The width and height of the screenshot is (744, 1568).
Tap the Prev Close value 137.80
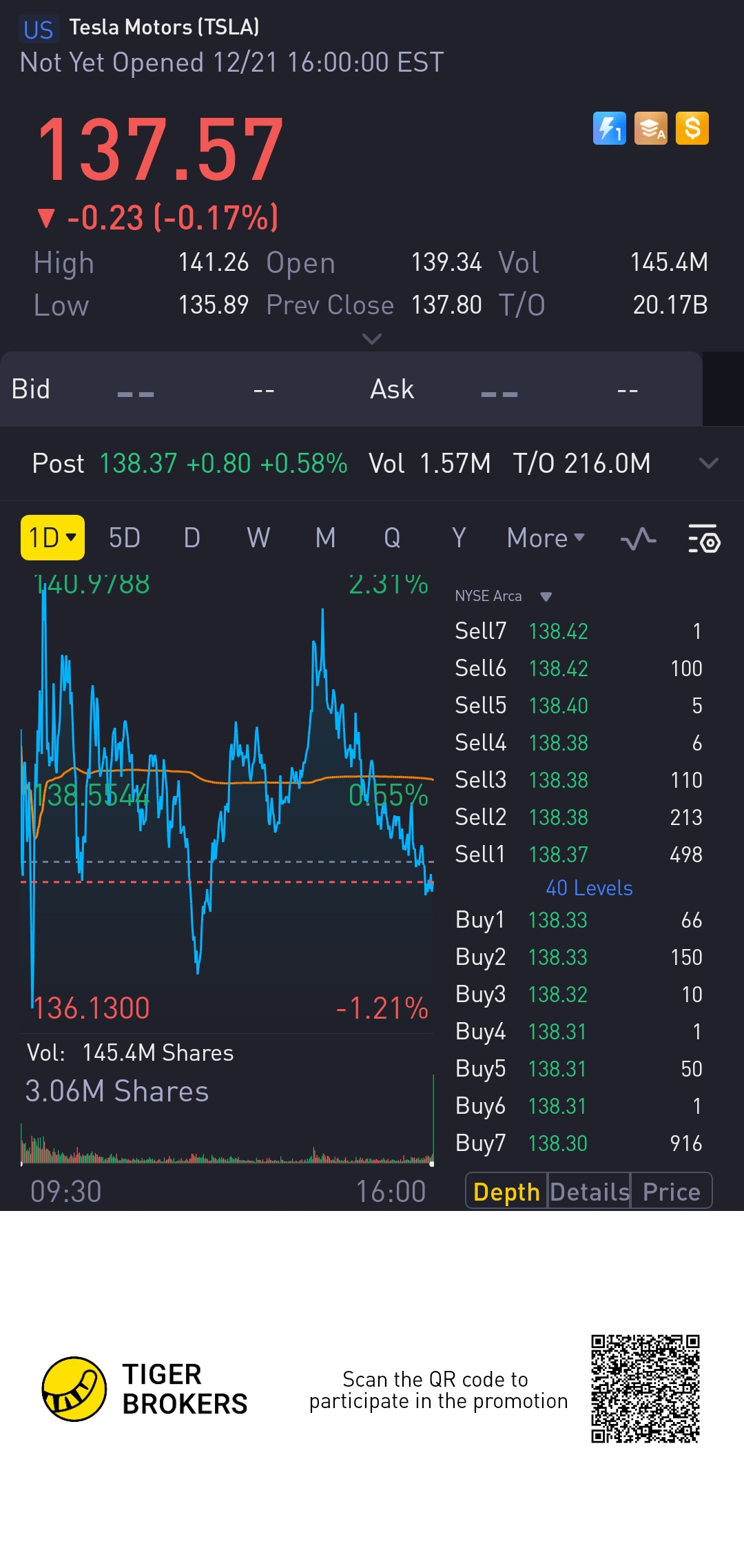tap(446, 305)
